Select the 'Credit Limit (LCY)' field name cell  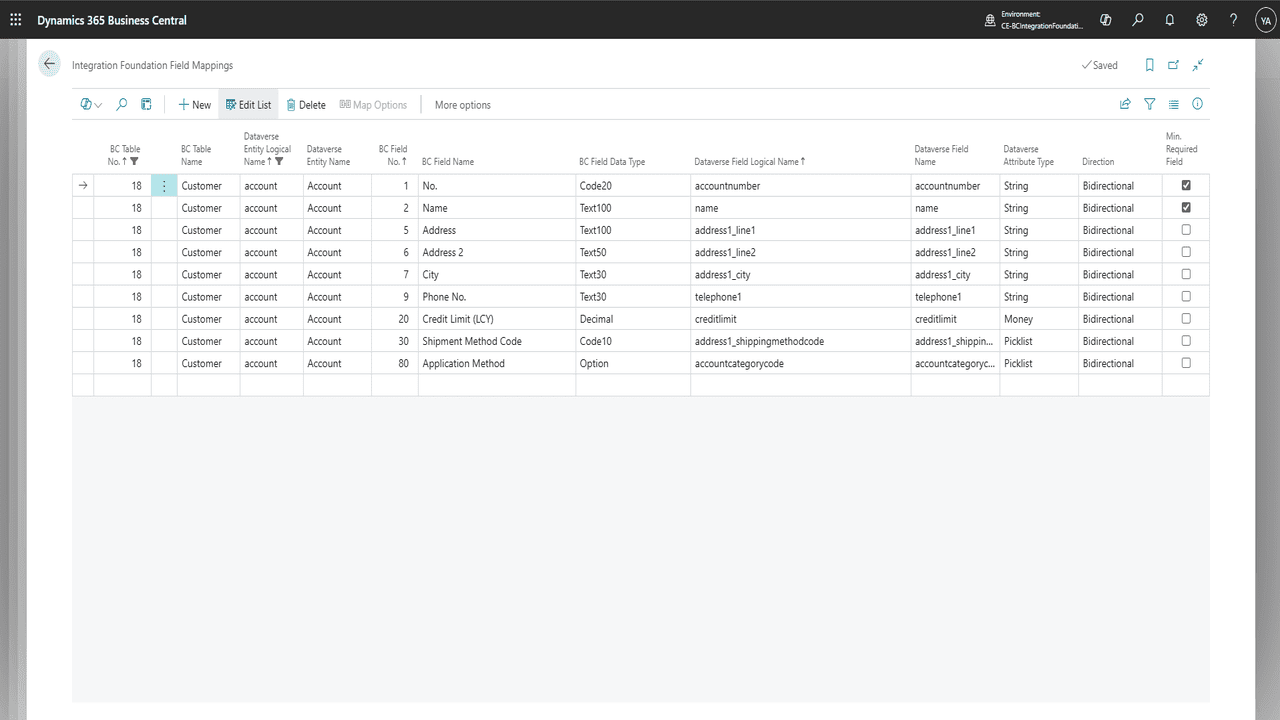(497, 319)
